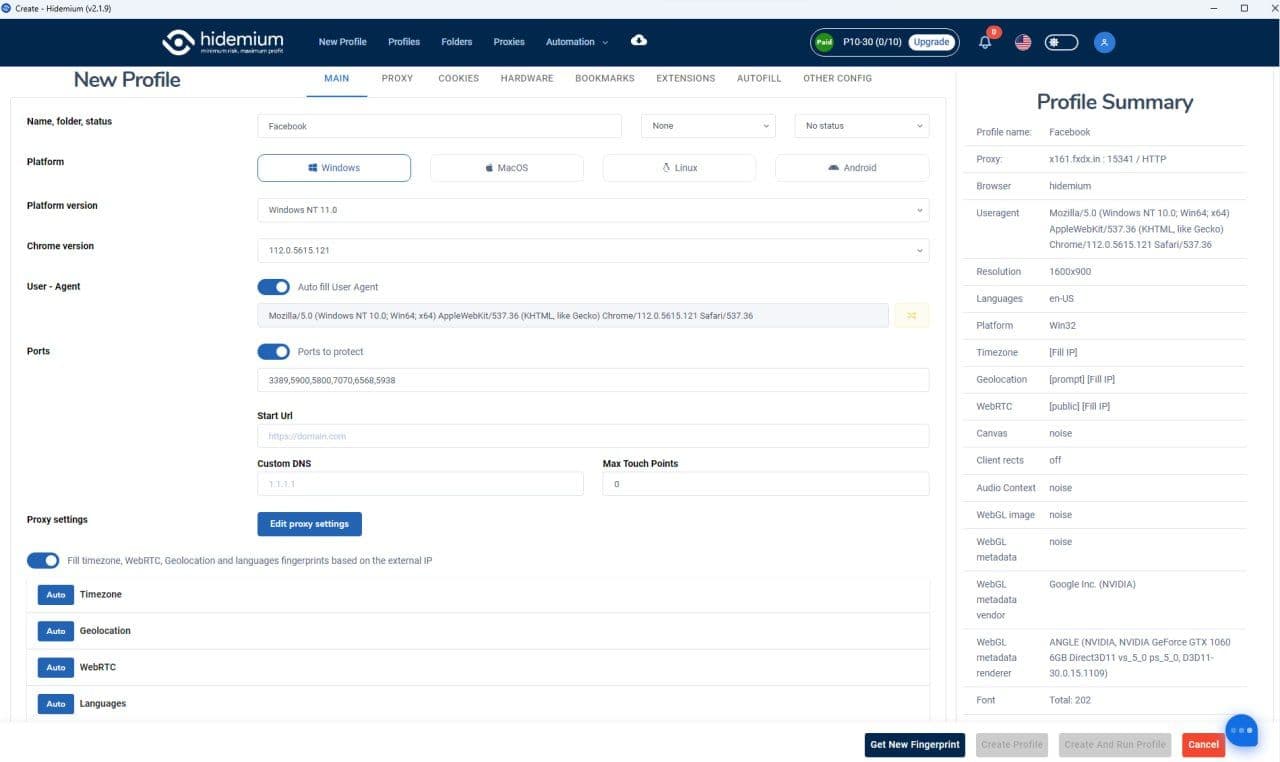Turn off Ports to protect toggle
1280x762 pixels.
[273, 352]
